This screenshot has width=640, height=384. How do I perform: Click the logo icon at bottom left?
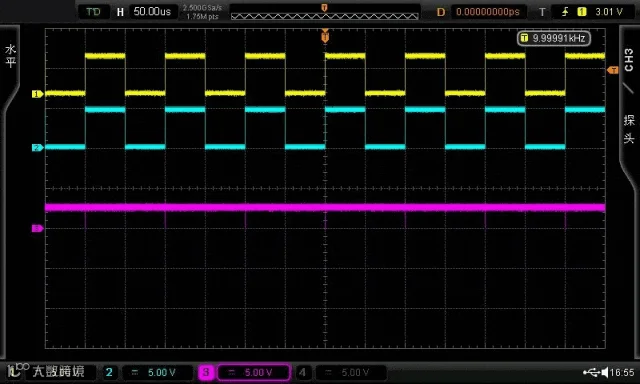click(18, 370)
